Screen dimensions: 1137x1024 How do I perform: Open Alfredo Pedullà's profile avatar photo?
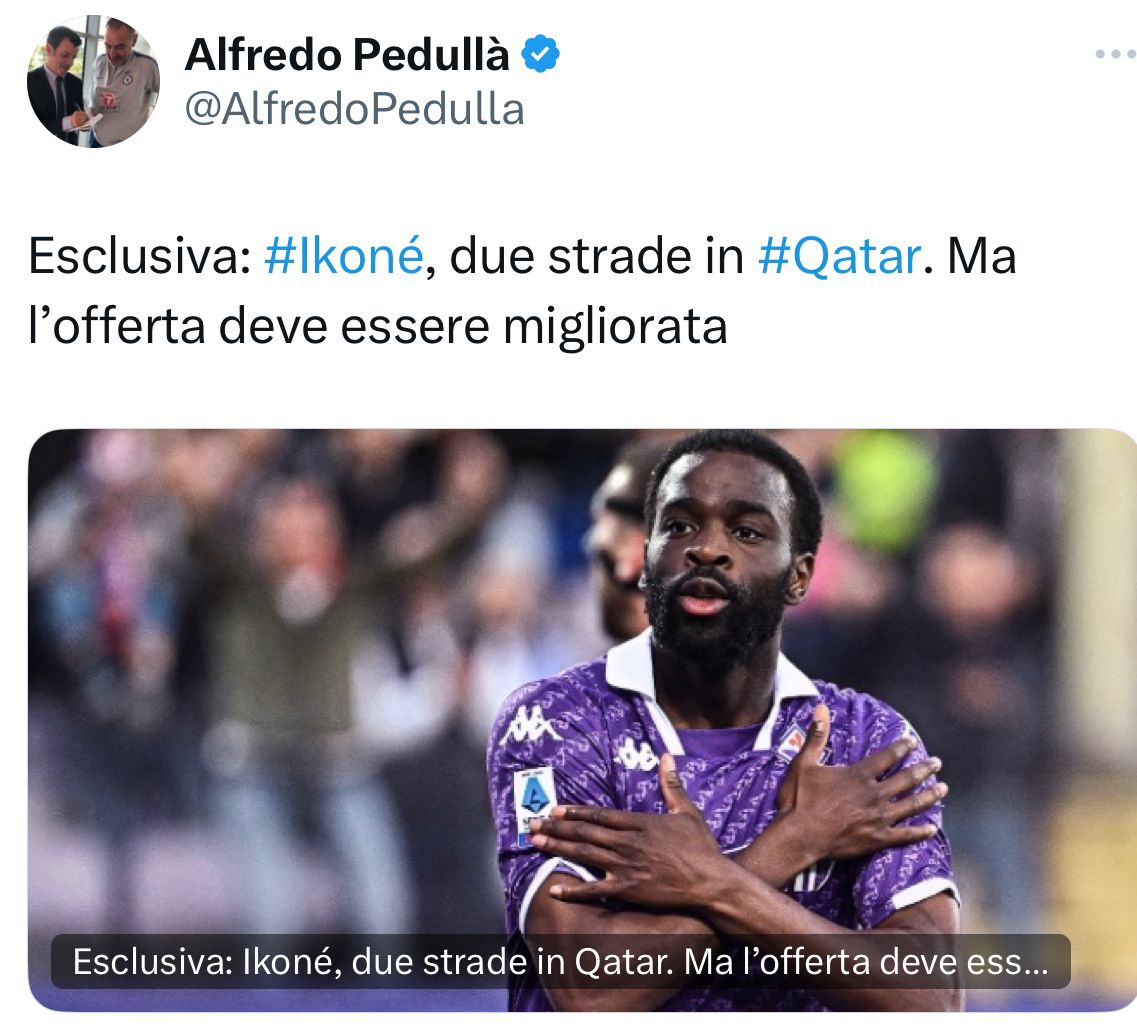point(93,80)
